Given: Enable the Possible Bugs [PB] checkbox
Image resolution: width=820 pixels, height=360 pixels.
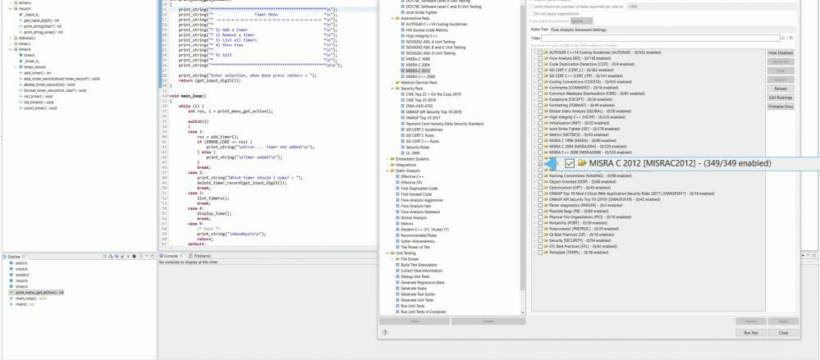Looking at the screenshot, I should tap(540, 211).
